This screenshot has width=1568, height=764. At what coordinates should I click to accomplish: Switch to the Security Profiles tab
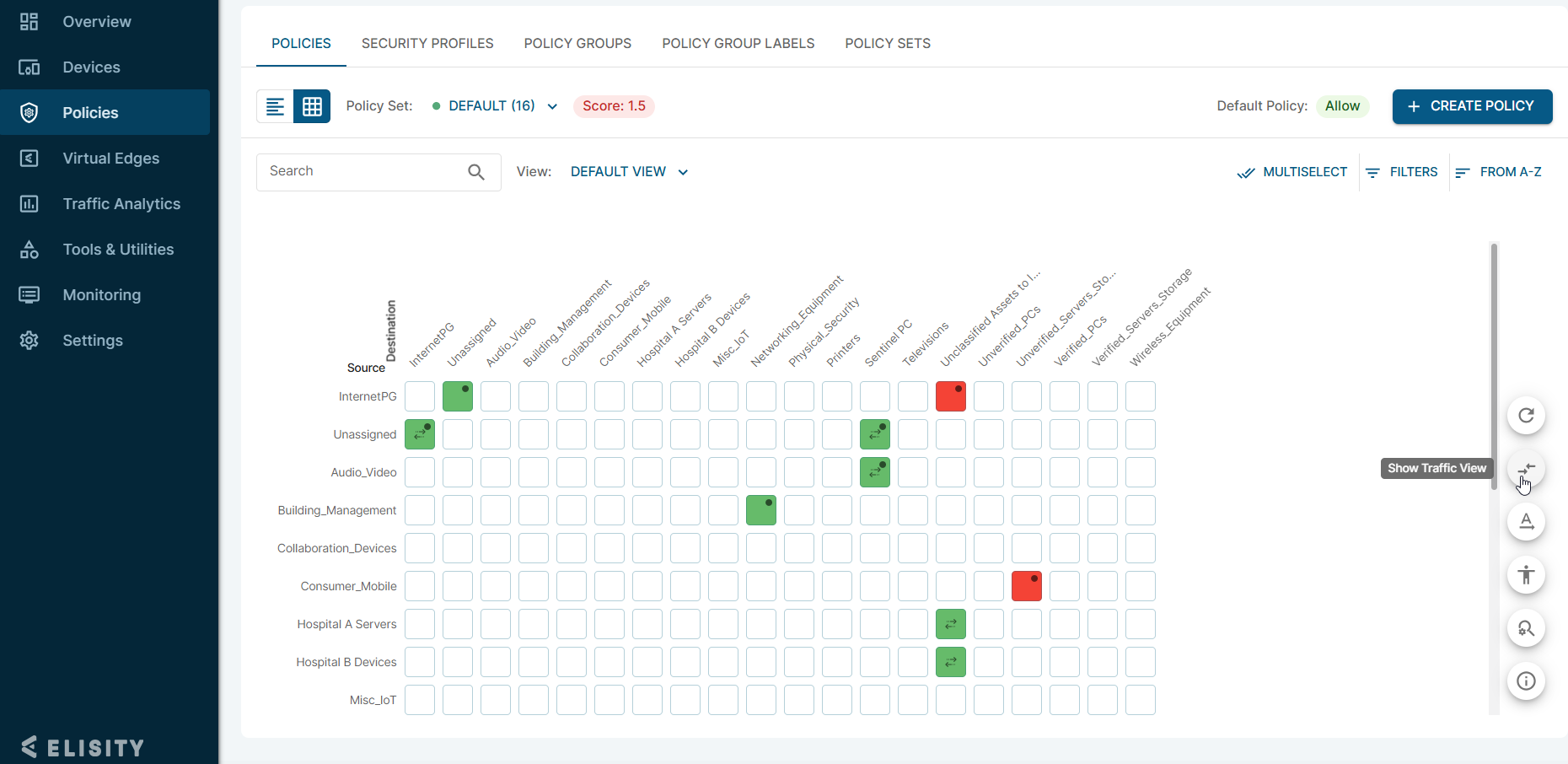[427, 44]
